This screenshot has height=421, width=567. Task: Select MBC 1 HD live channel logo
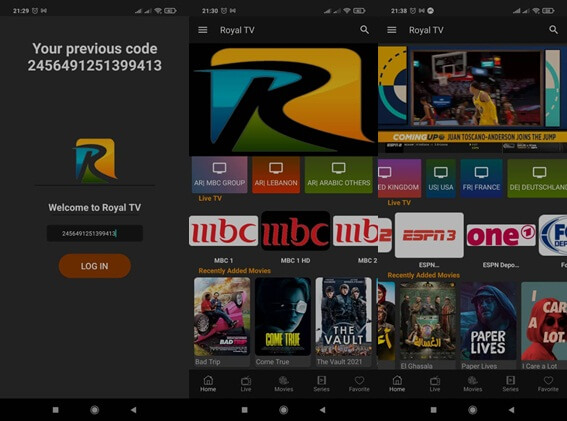point(295,231)
